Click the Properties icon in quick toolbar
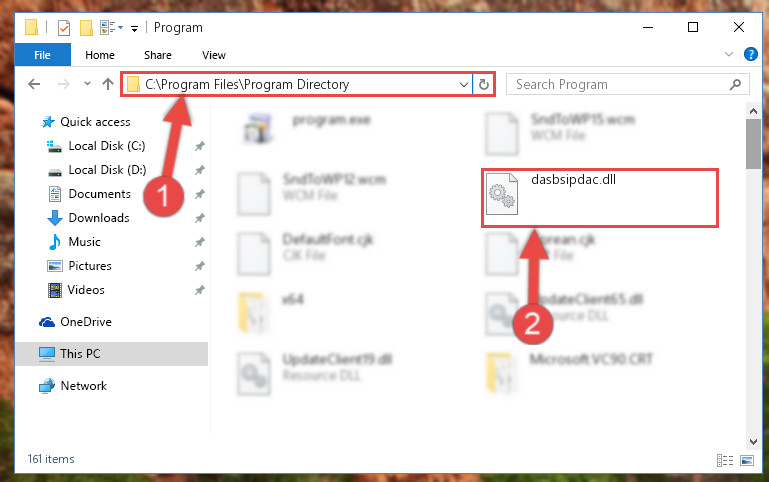Viewport: 769px width, 482px height. (64, 28)
